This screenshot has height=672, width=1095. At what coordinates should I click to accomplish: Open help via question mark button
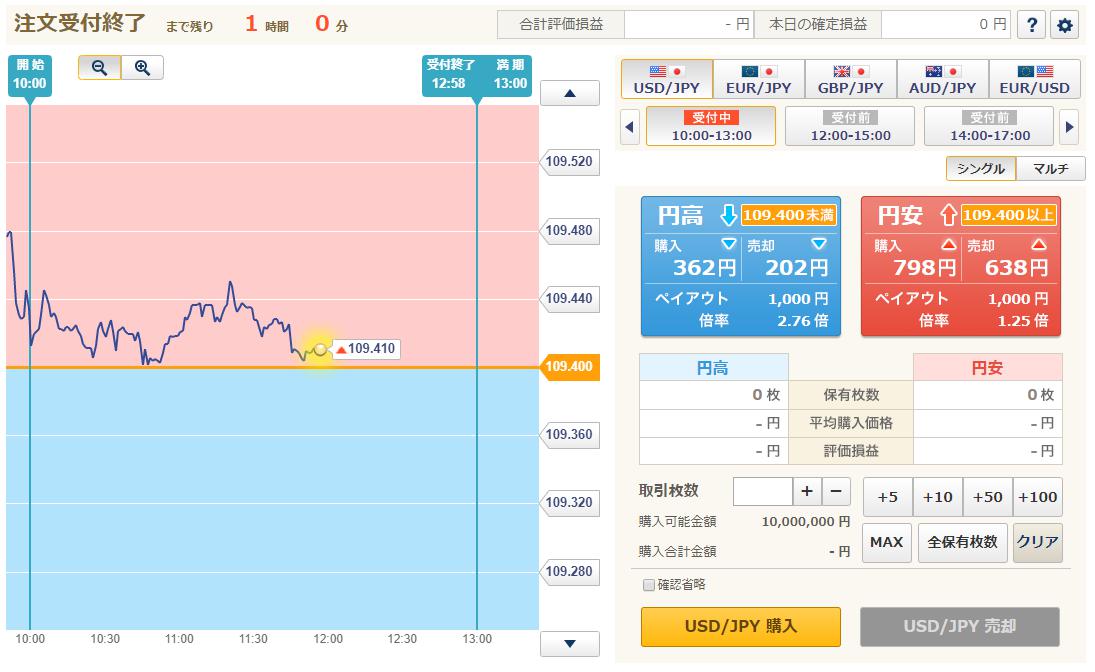point(1031,25)
